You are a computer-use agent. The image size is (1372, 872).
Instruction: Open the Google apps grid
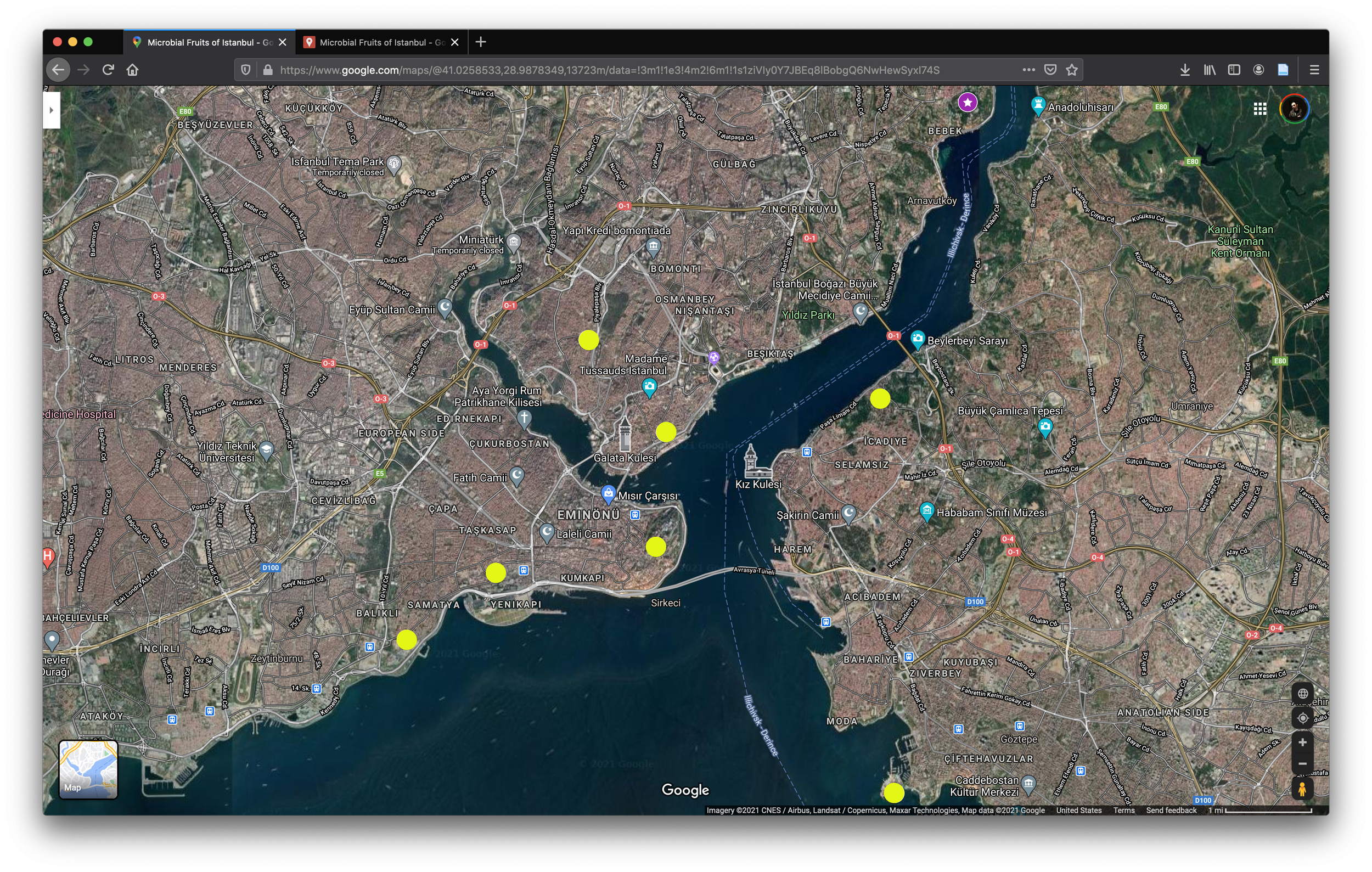[x=1259, y=108]
